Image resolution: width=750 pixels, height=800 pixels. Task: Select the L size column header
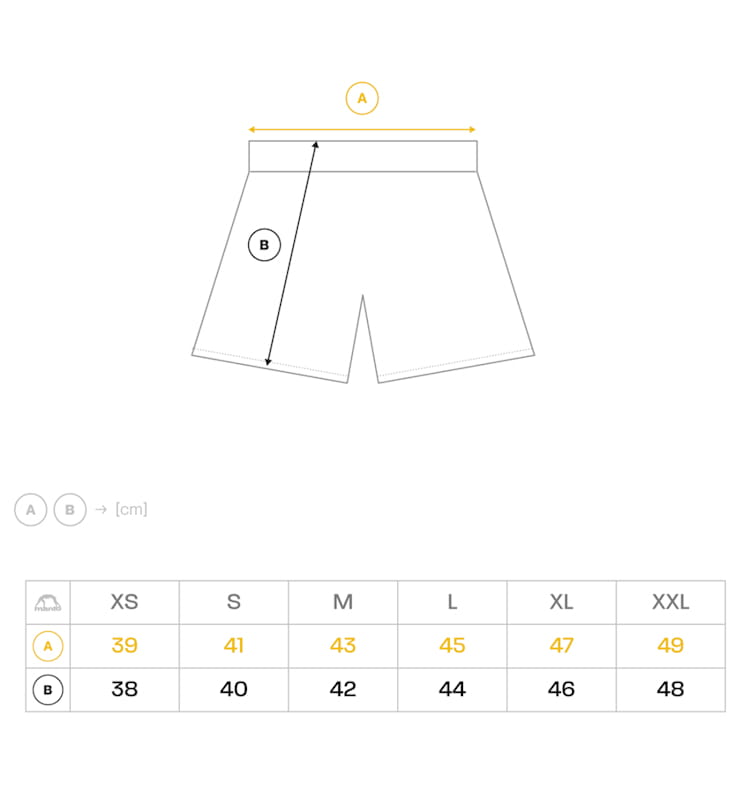(452, 602)
